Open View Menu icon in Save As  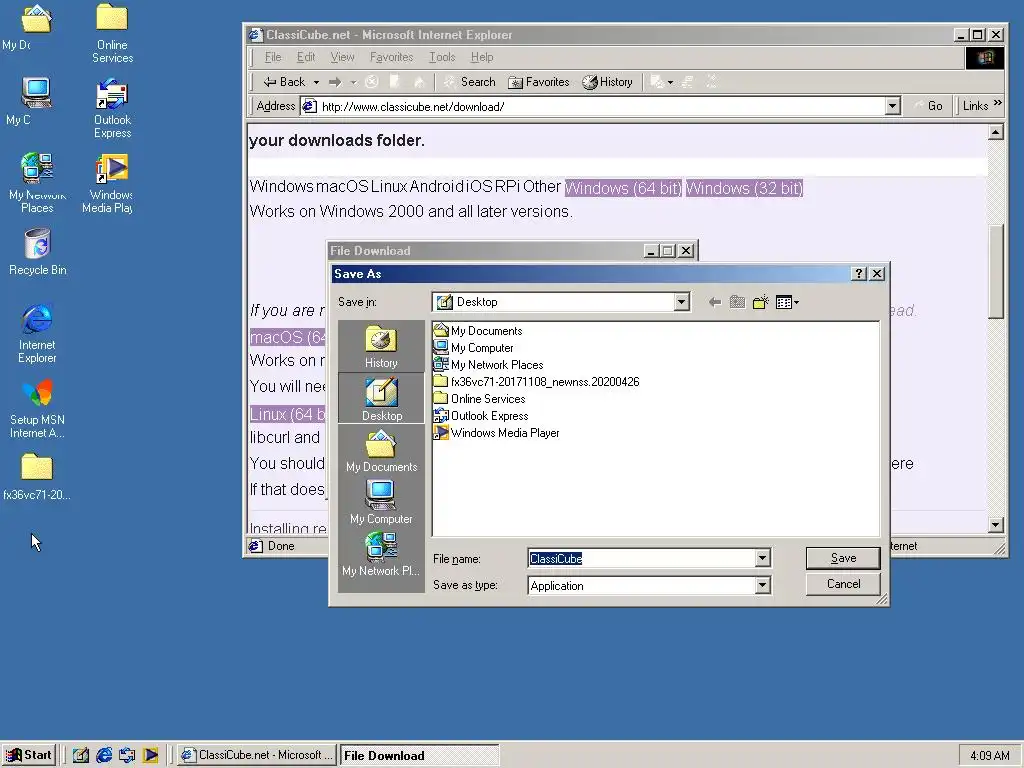coord(787,302)
